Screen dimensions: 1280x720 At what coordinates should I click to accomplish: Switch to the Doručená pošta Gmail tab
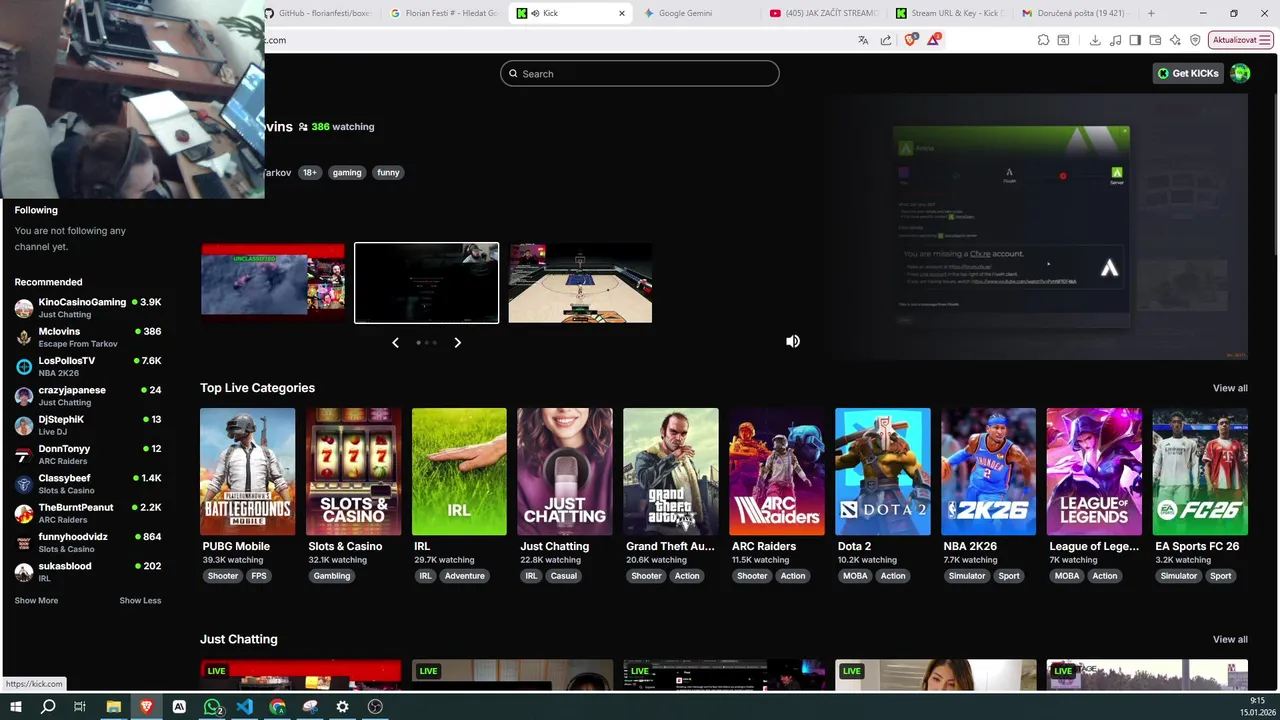point(1076,13)
